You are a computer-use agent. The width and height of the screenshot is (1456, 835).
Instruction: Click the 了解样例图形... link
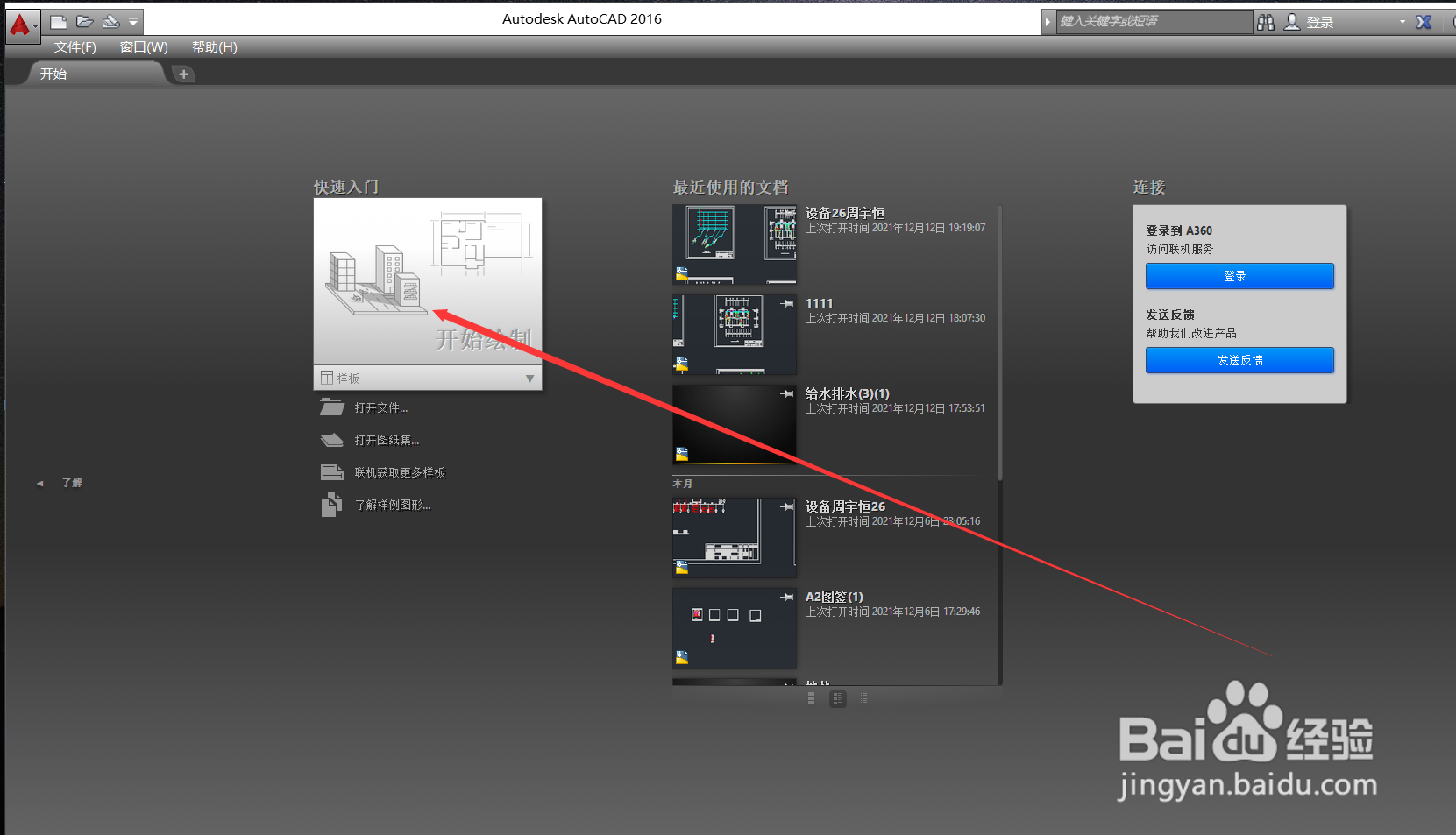(393, 506)
